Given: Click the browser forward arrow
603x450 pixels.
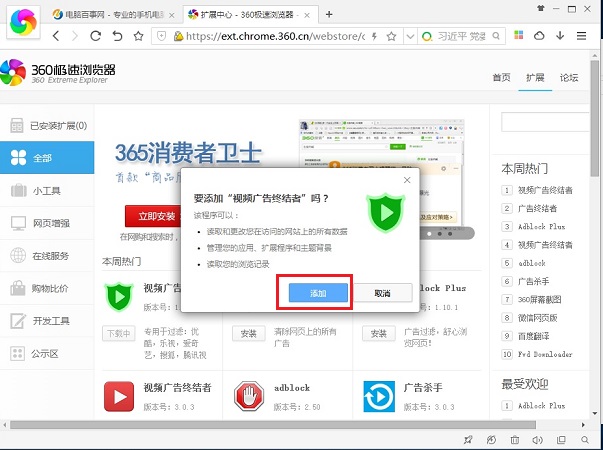Looking at the screenshot, I should 75,36.
